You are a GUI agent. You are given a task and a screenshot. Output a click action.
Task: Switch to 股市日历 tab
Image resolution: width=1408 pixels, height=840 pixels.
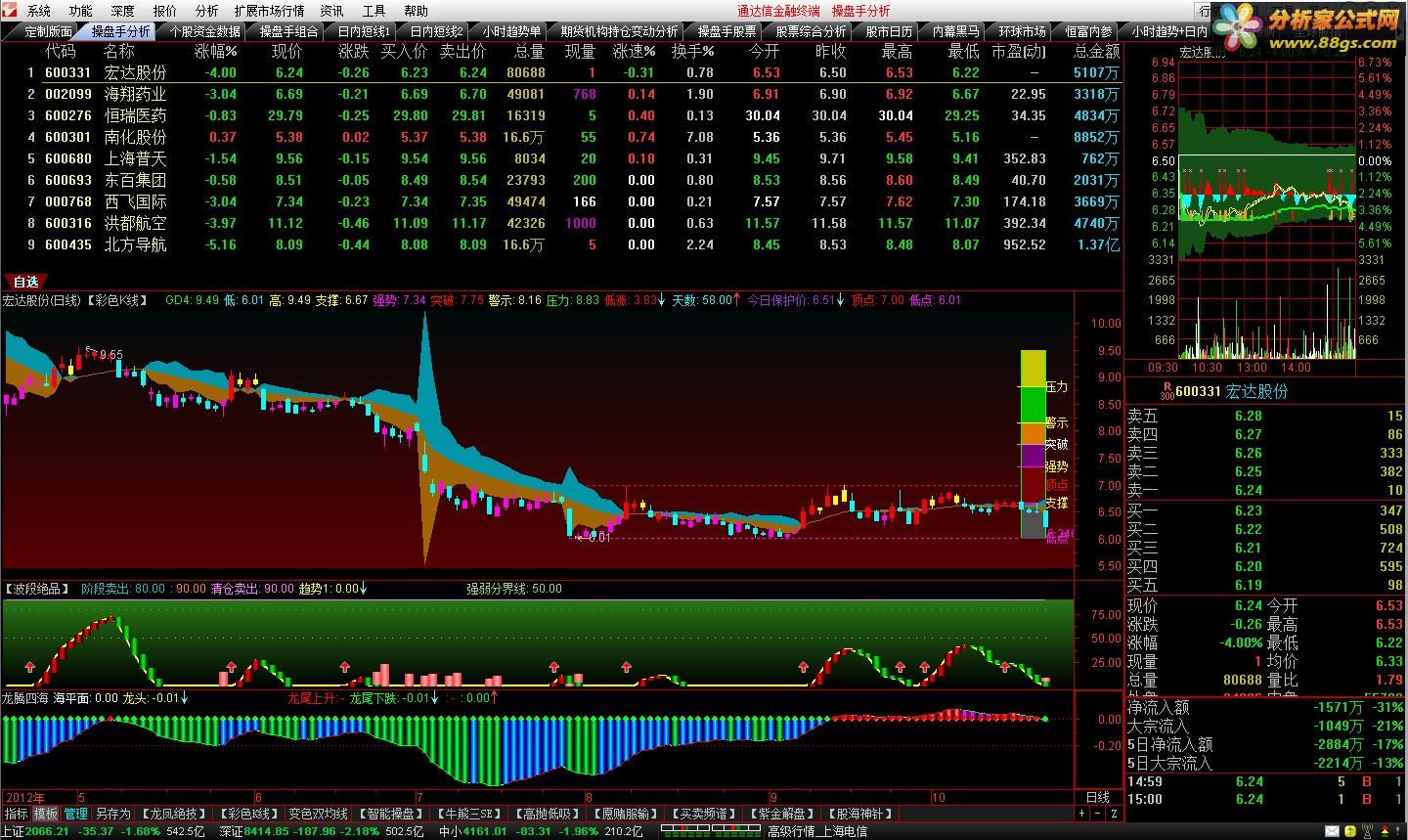click(x=889, y=31)
